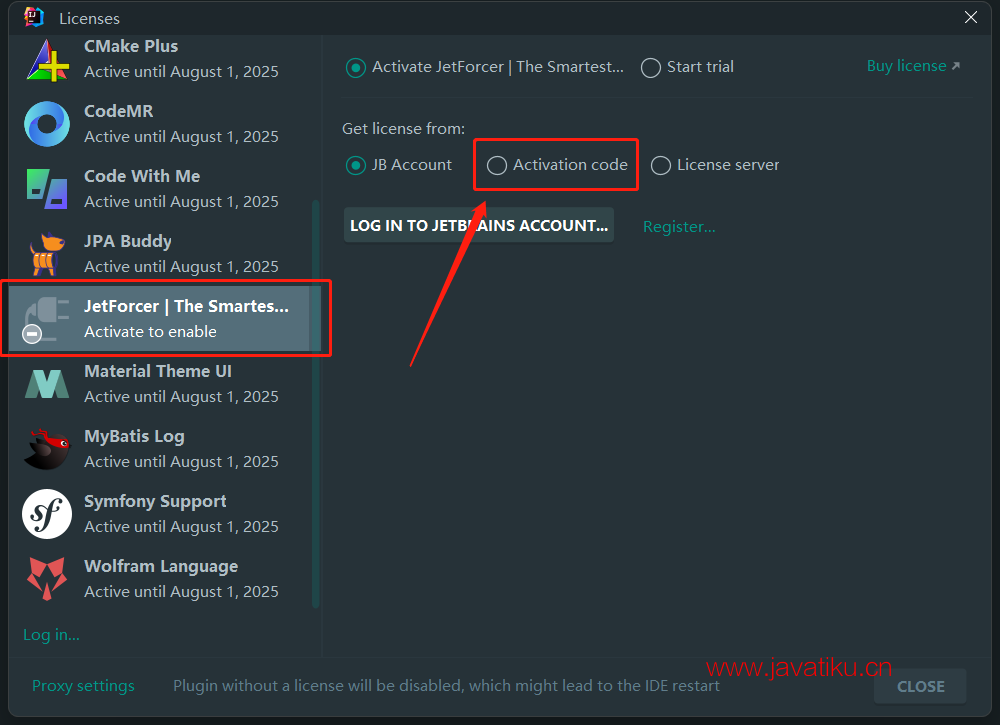Click 'Active until' date under JPA Buddy
1000x725 pixels.
(x=181, y=267)
